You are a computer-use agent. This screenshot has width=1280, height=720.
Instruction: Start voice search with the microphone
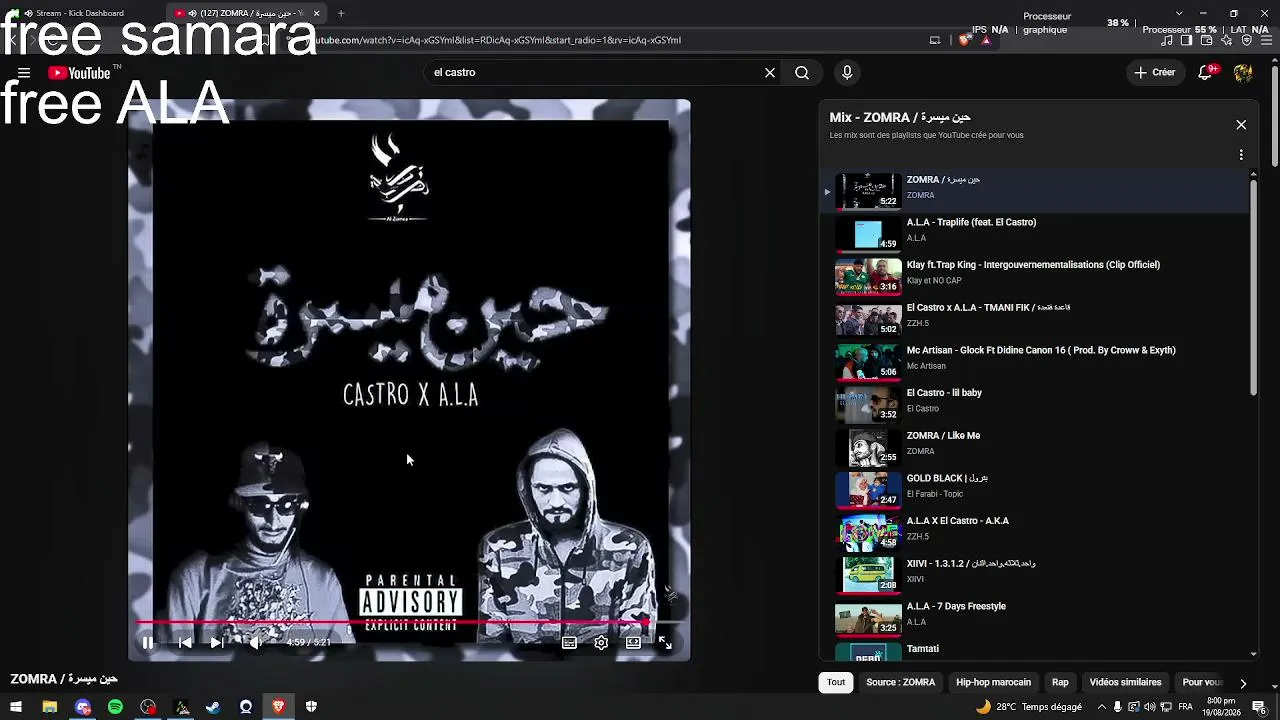pos(847,72)
